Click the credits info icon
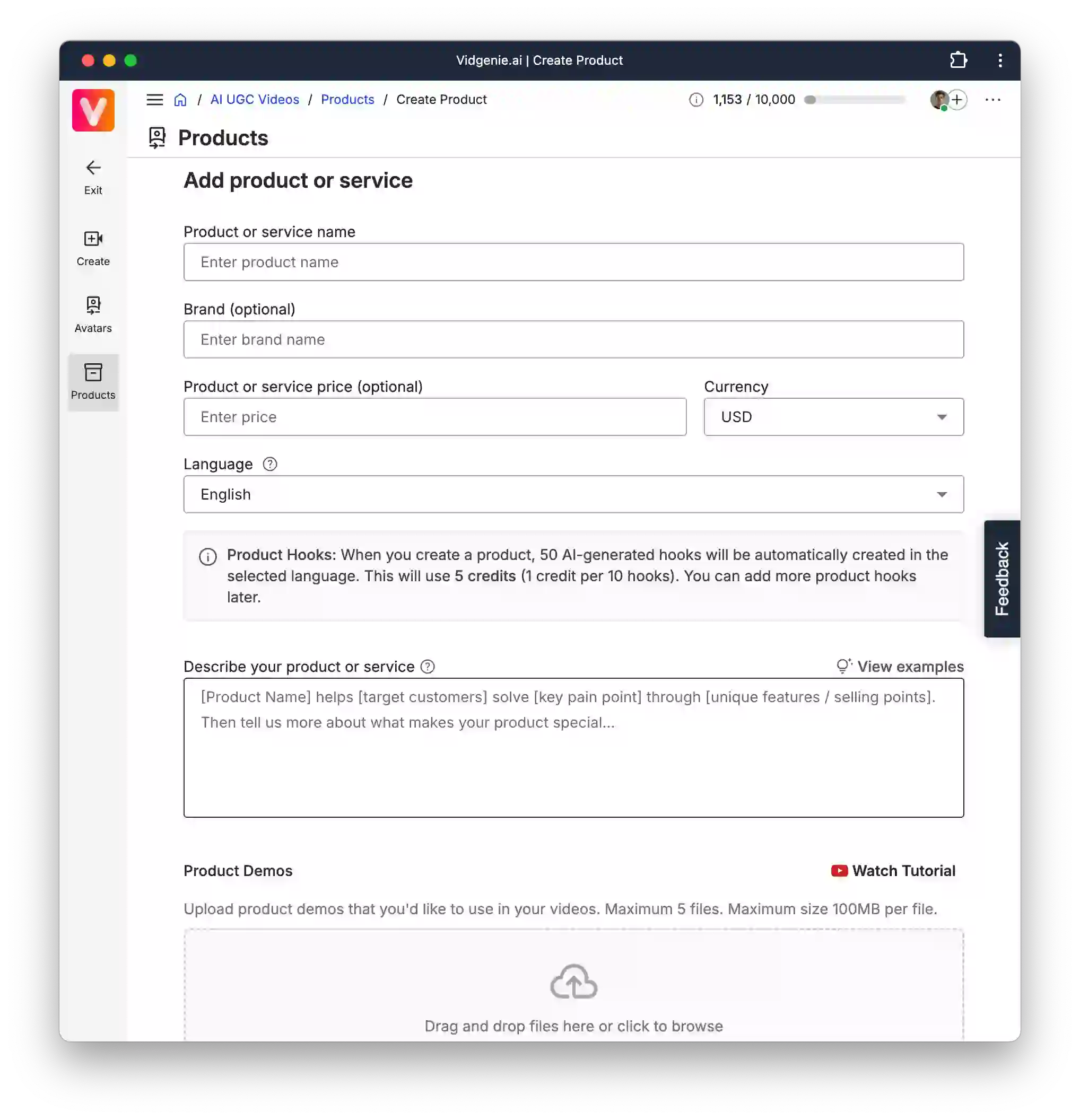 coord(696,99)
